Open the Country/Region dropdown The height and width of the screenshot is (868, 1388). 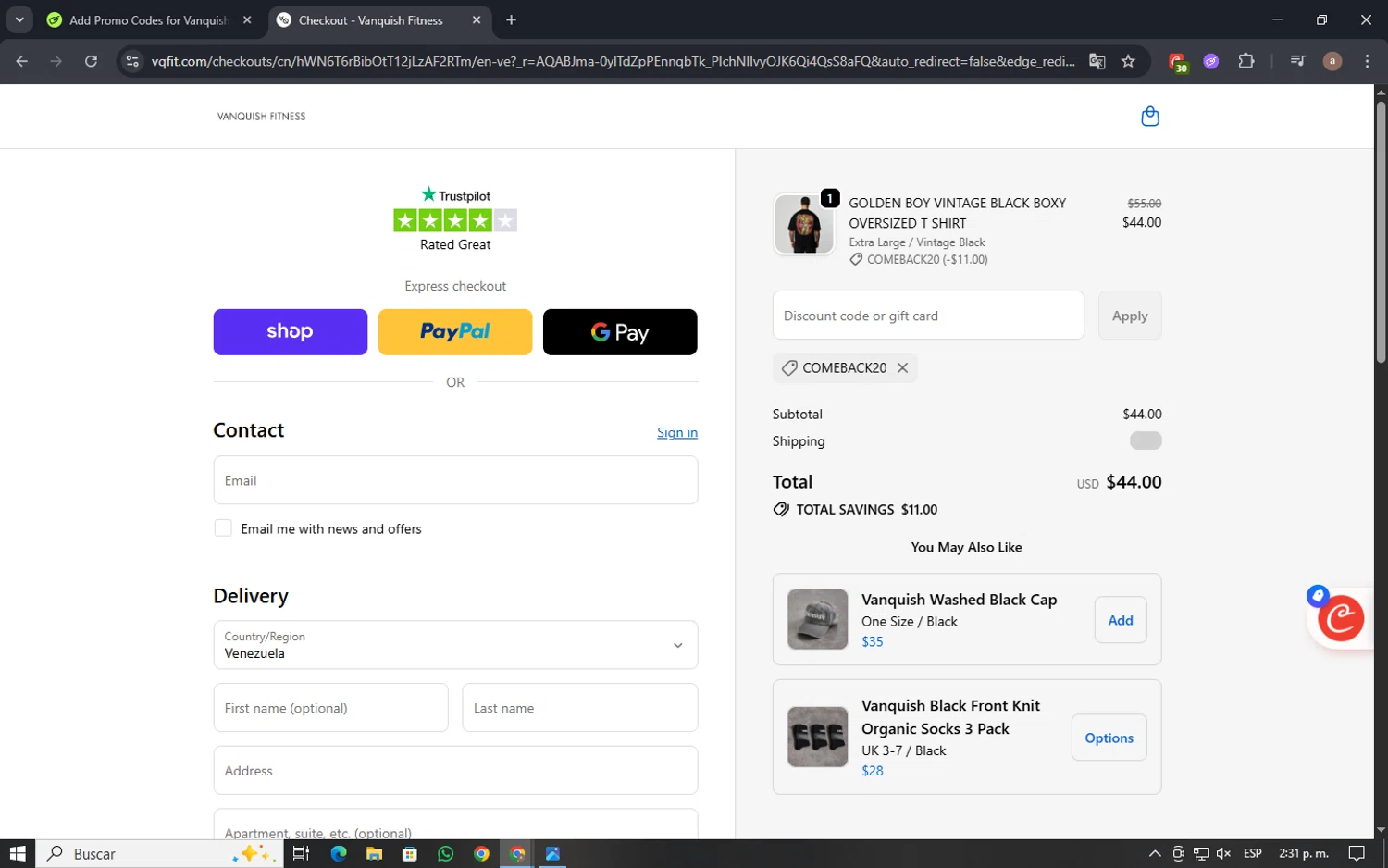[455, 645]
